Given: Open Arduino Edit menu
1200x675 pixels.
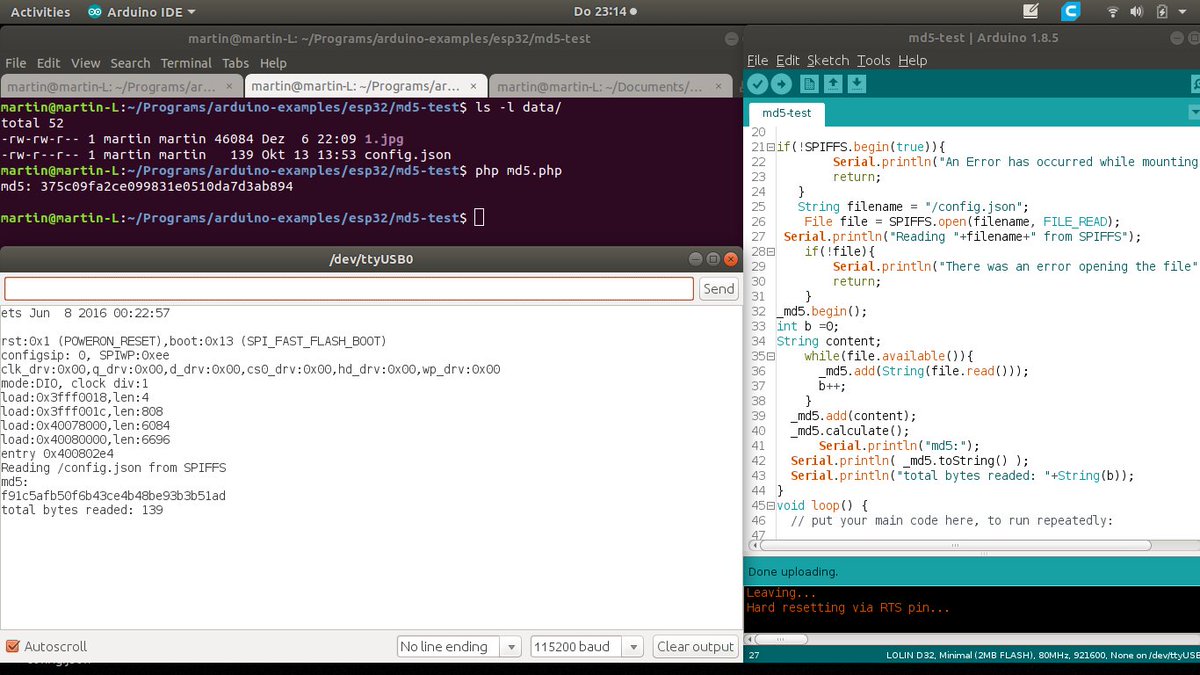Looking at the screenshot, I should point(787,60).
